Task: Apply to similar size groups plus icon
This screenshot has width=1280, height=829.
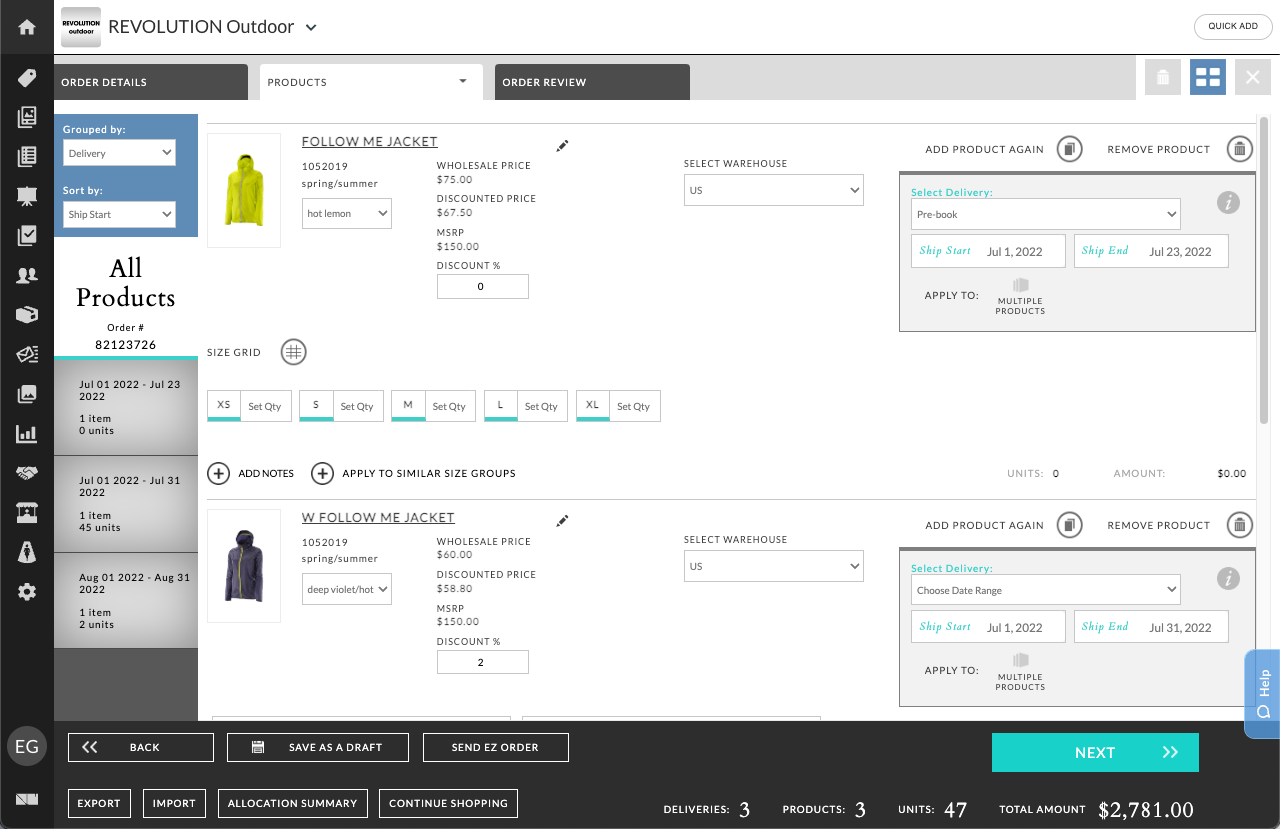Action: pyautogui.click(x=322, y=473)
